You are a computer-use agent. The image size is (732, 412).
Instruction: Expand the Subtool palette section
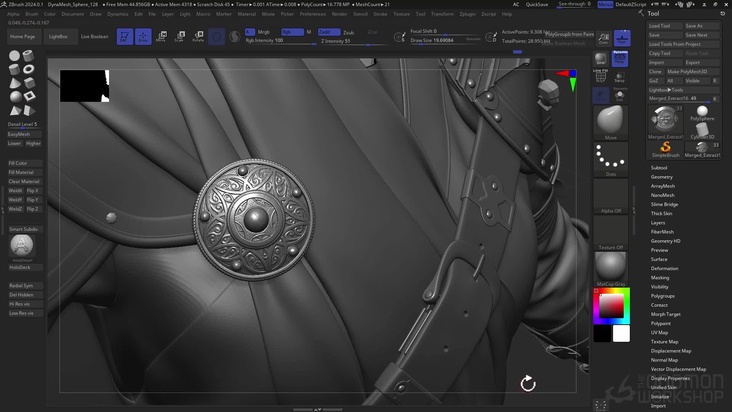[659, 168]
